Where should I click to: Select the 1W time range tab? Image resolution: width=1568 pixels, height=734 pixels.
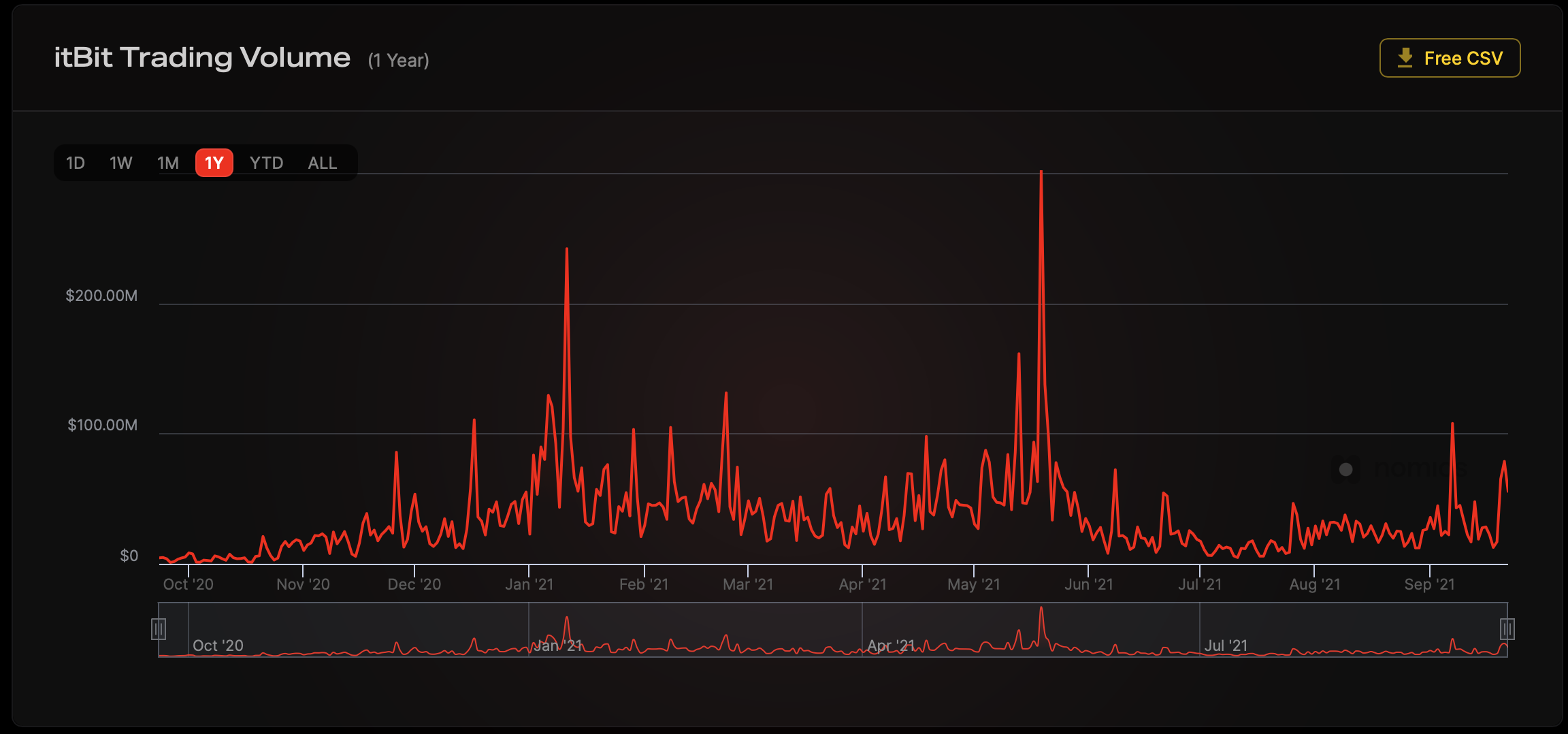pyautogui.click(x=121, y=163)
